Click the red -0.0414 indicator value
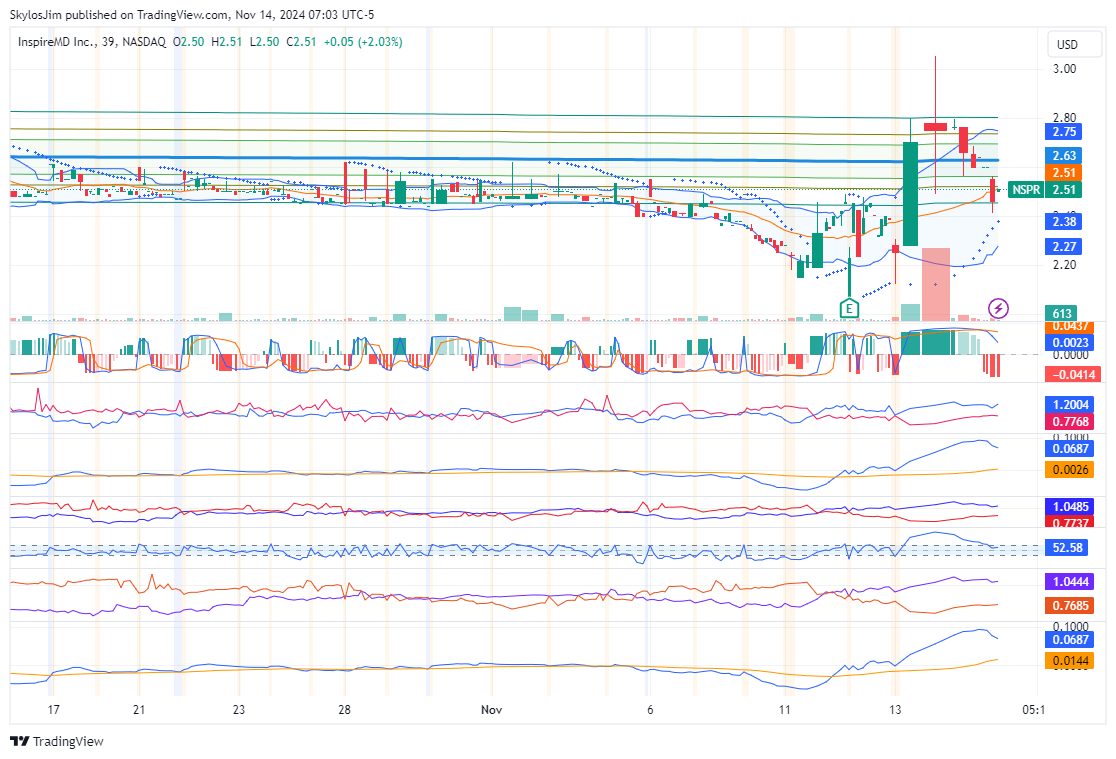 pos(1070,374)
